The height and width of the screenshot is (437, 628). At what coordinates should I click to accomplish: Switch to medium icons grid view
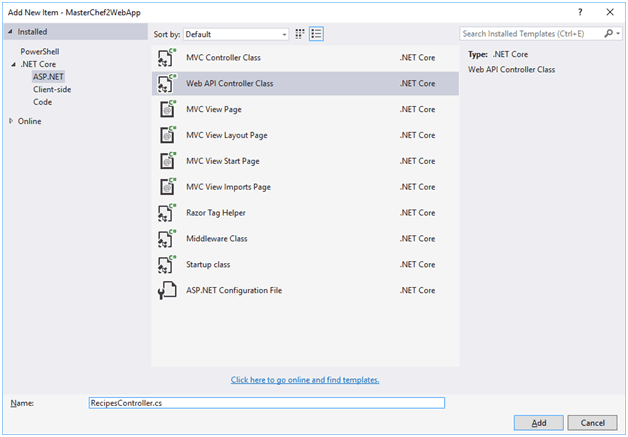300,34
